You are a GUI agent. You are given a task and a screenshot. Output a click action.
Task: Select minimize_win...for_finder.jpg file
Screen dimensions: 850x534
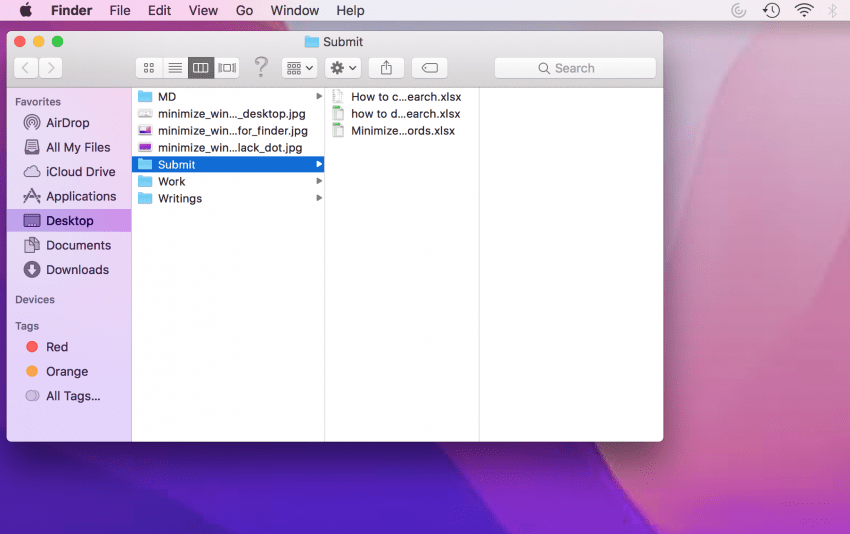point(228,131)
